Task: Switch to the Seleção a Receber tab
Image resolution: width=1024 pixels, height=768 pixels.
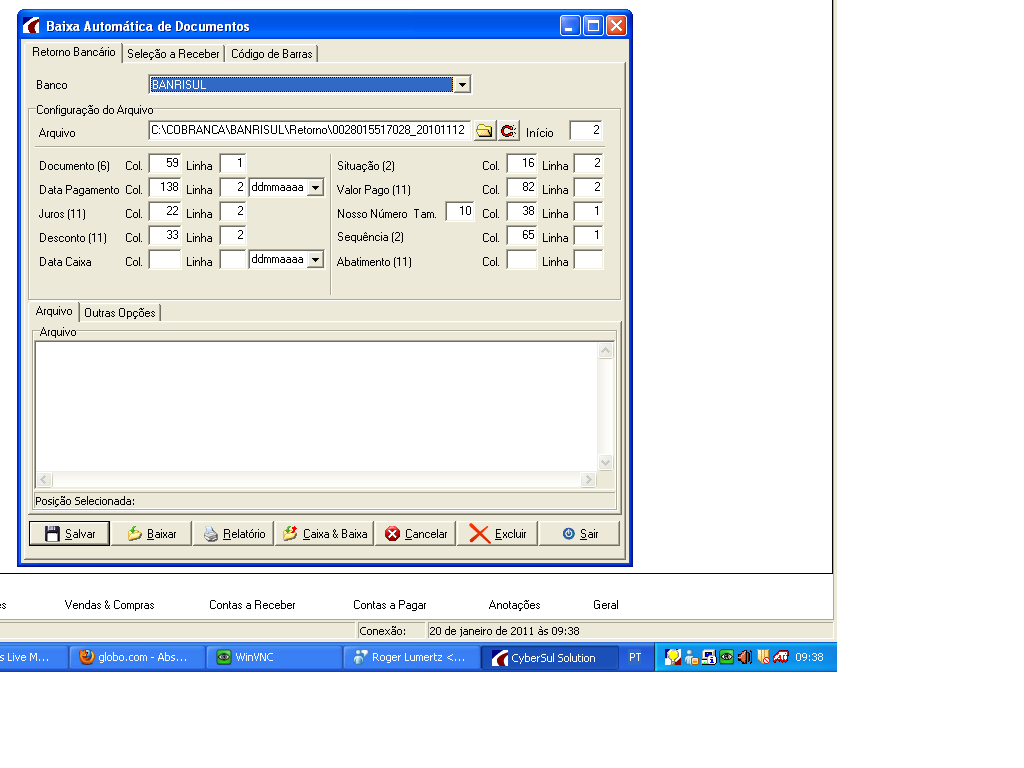Action: (x=173, y=54)
